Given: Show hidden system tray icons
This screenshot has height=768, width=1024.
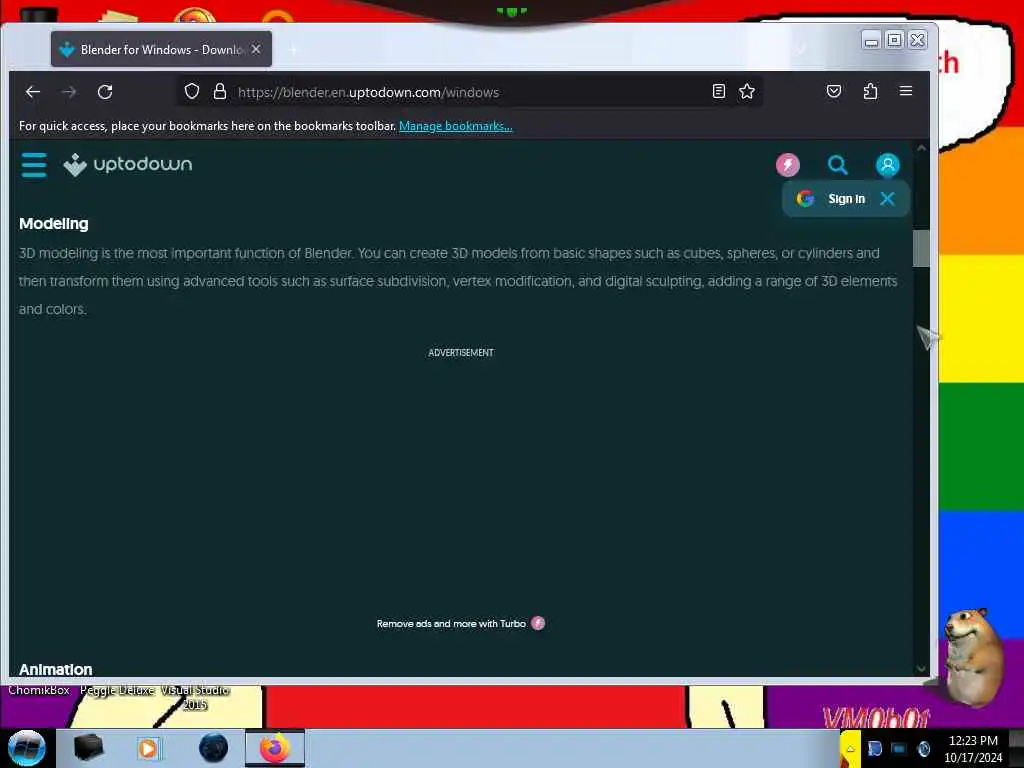Looking at the screenshot, I should (850, 748).
